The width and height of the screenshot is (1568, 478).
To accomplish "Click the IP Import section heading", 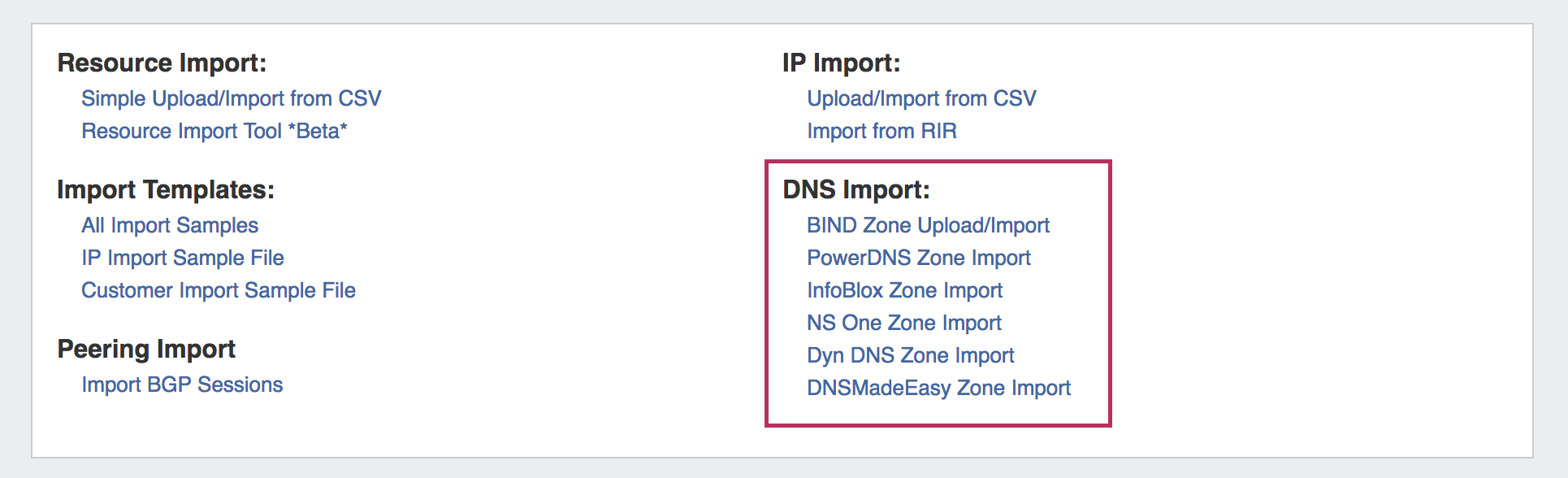I will [841, 63].
